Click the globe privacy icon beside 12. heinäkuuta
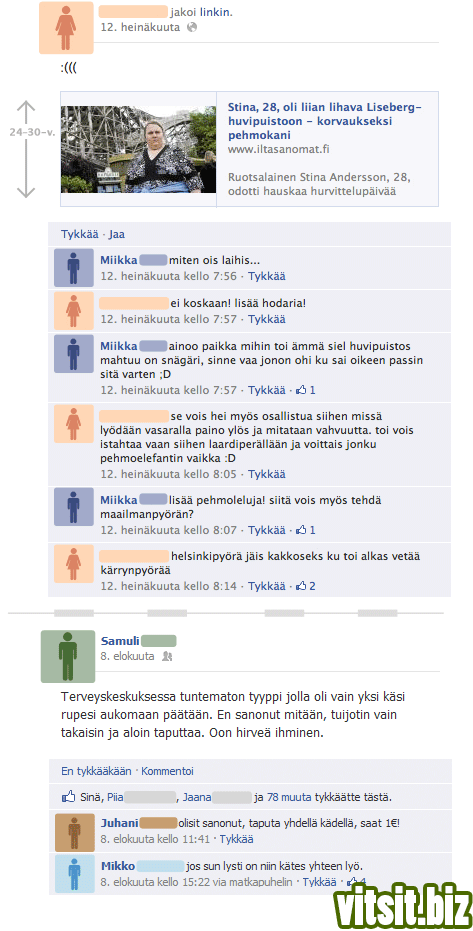The image size is (473, 931). click(192, 27)
